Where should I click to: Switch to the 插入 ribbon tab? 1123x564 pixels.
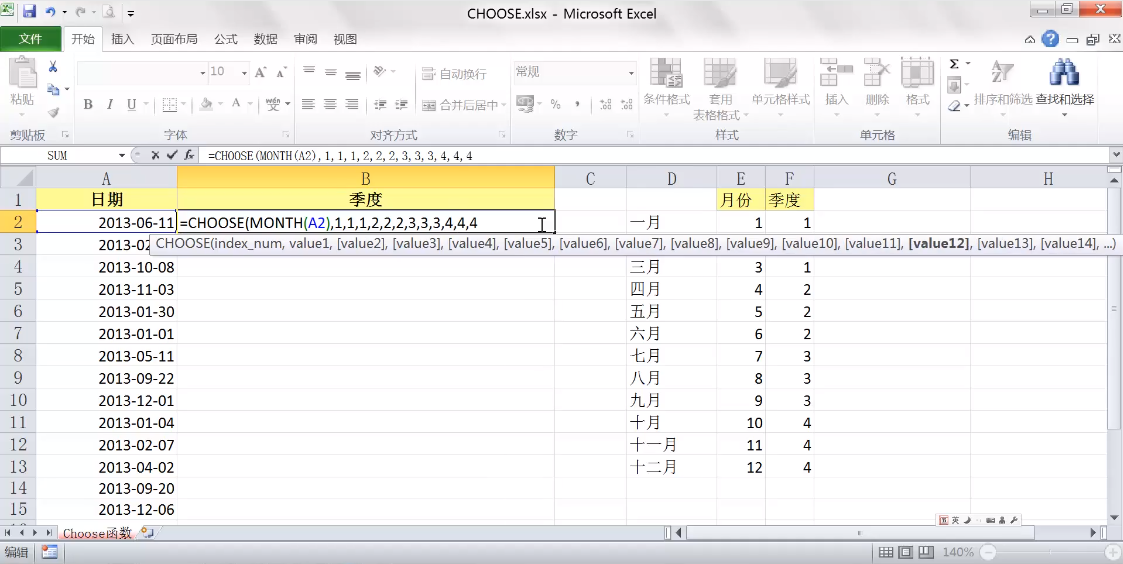[123, 39]
